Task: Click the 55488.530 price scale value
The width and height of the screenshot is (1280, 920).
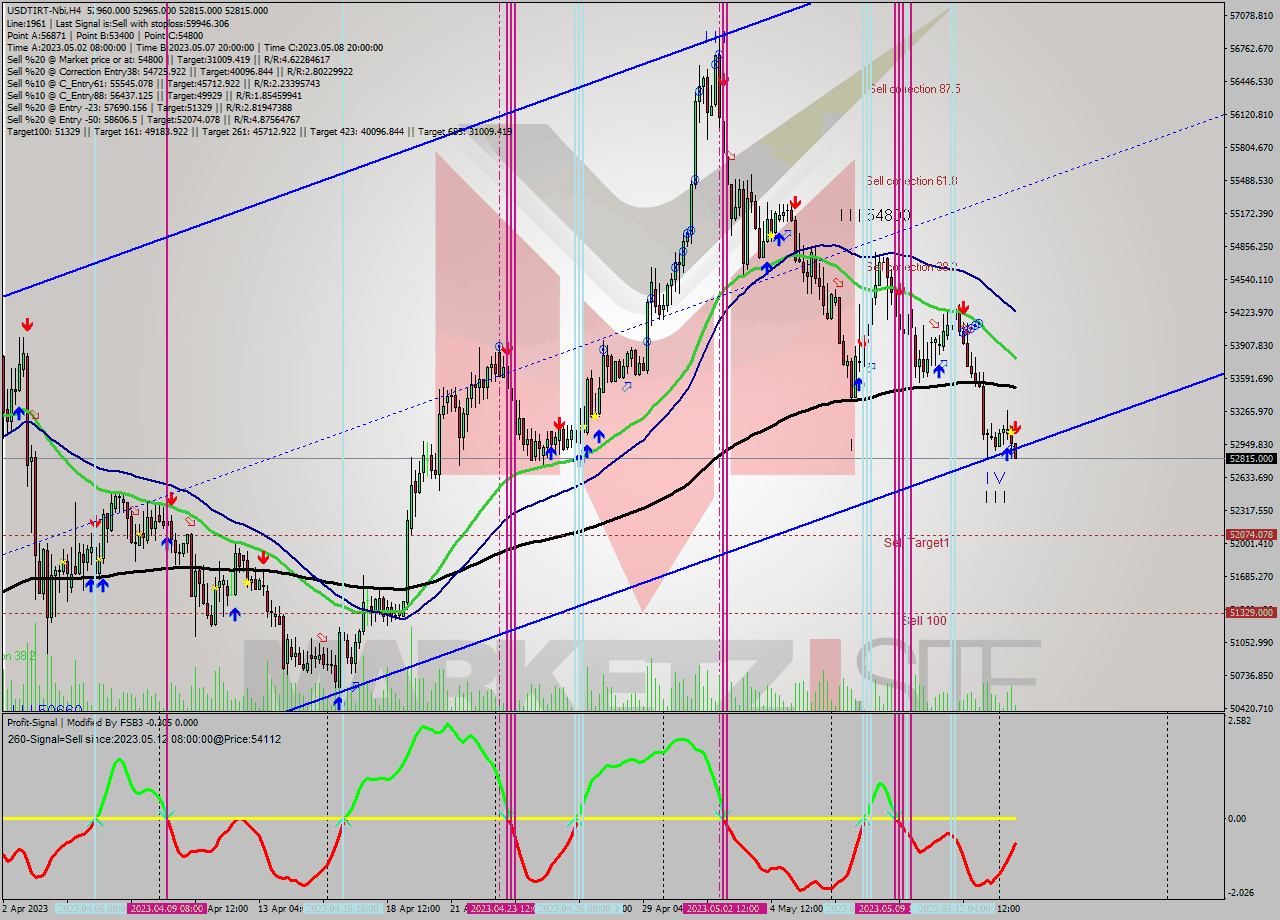Action: point(1251,181)
